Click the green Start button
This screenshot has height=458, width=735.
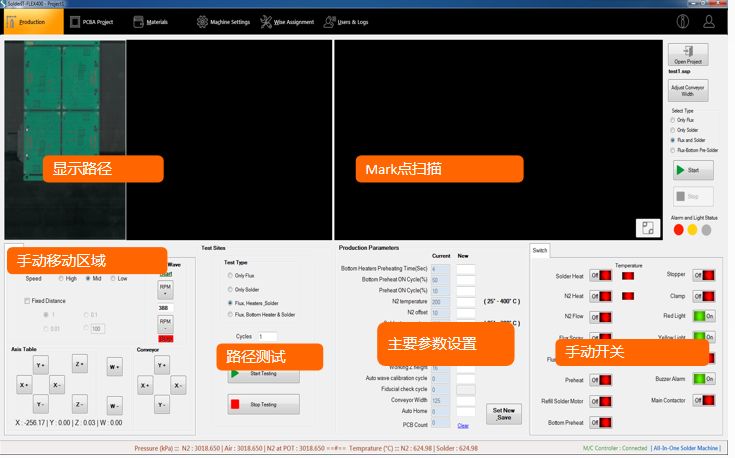(688, 171)
